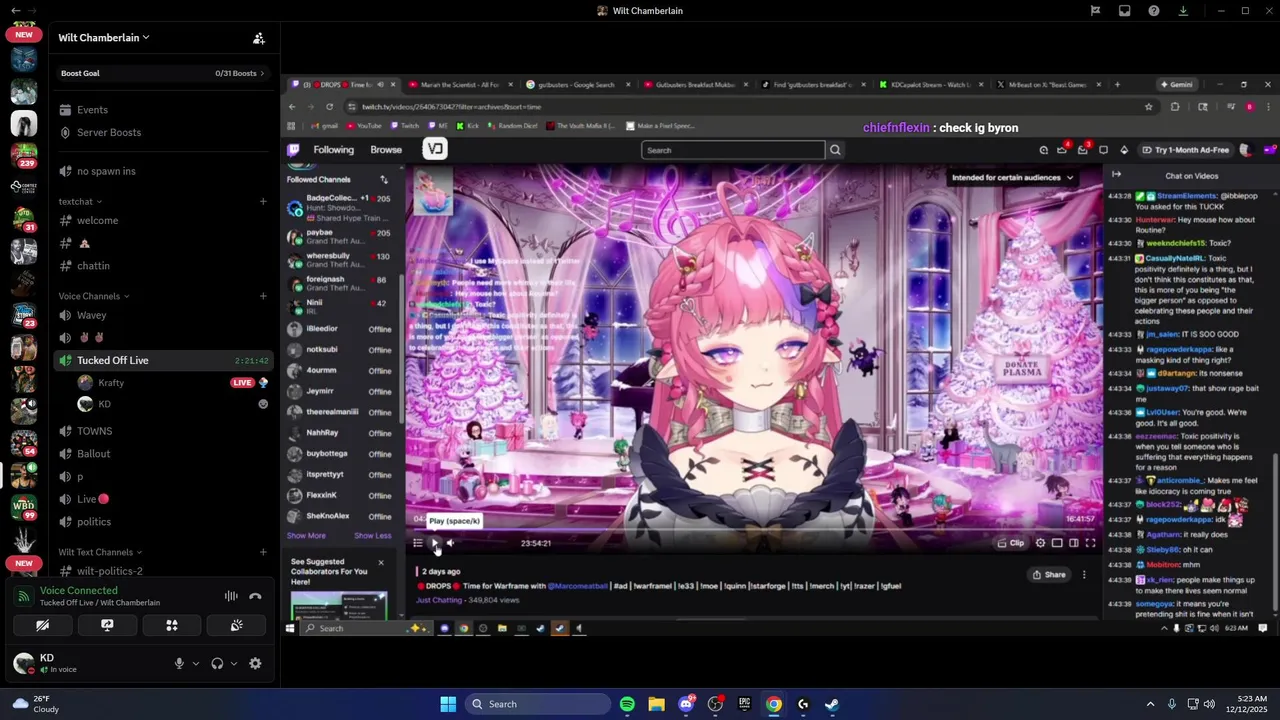The width and height of the screenshot is (1280, 720).
Task: Collapse Chat on Videos panel arrow
Action: 1116,175
